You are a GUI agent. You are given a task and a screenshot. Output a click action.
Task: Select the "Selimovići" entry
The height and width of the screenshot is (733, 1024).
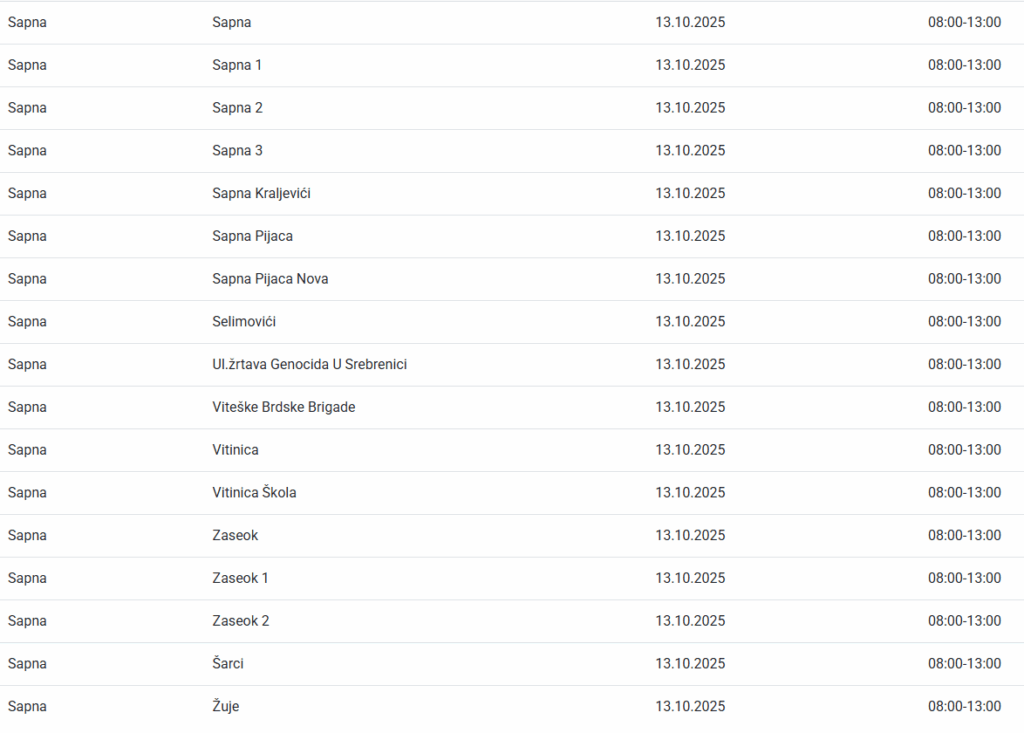pyautogui.click(x=244, y=321)
